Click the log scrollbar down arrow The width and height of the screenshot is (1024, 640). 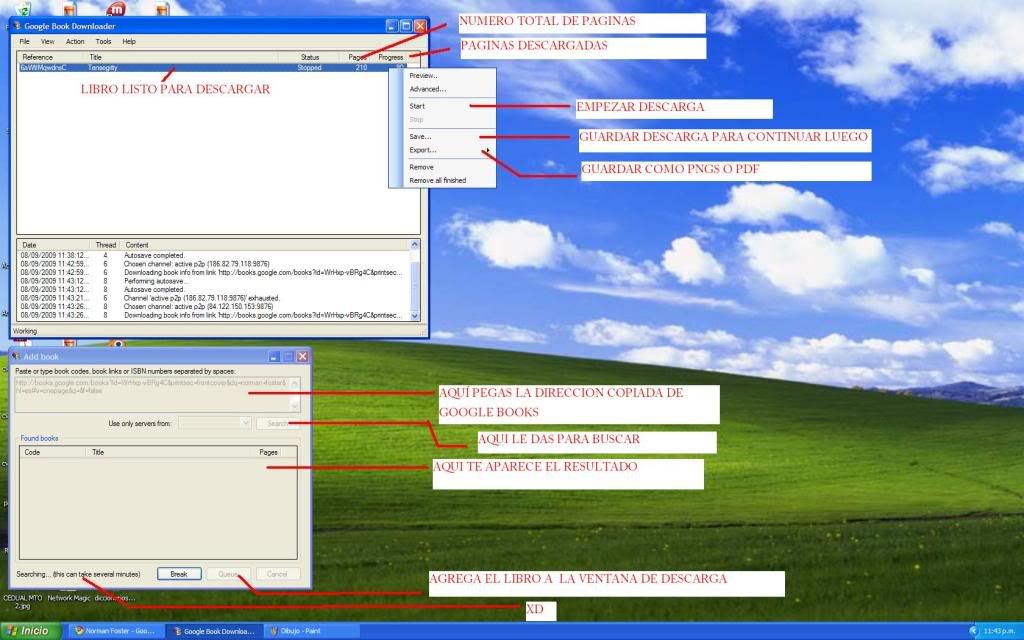click(x=415, y=315)
